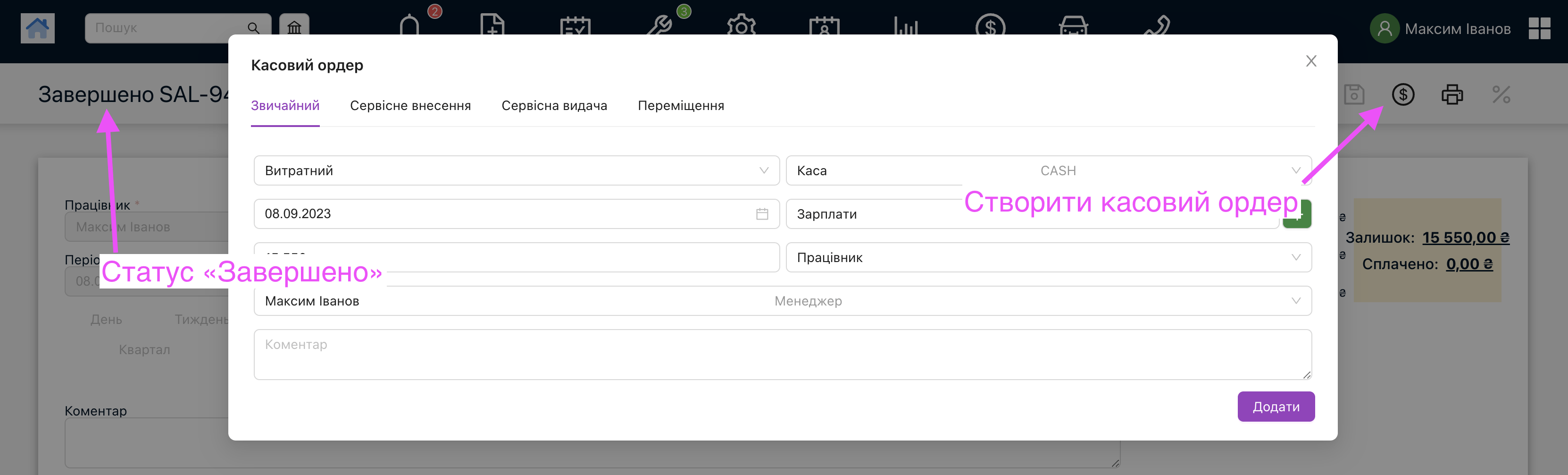Screen dimensions: 1568x475
Task: Expand the Максим Іванов Менеджер dropdown
Action: tap(782, 301)
